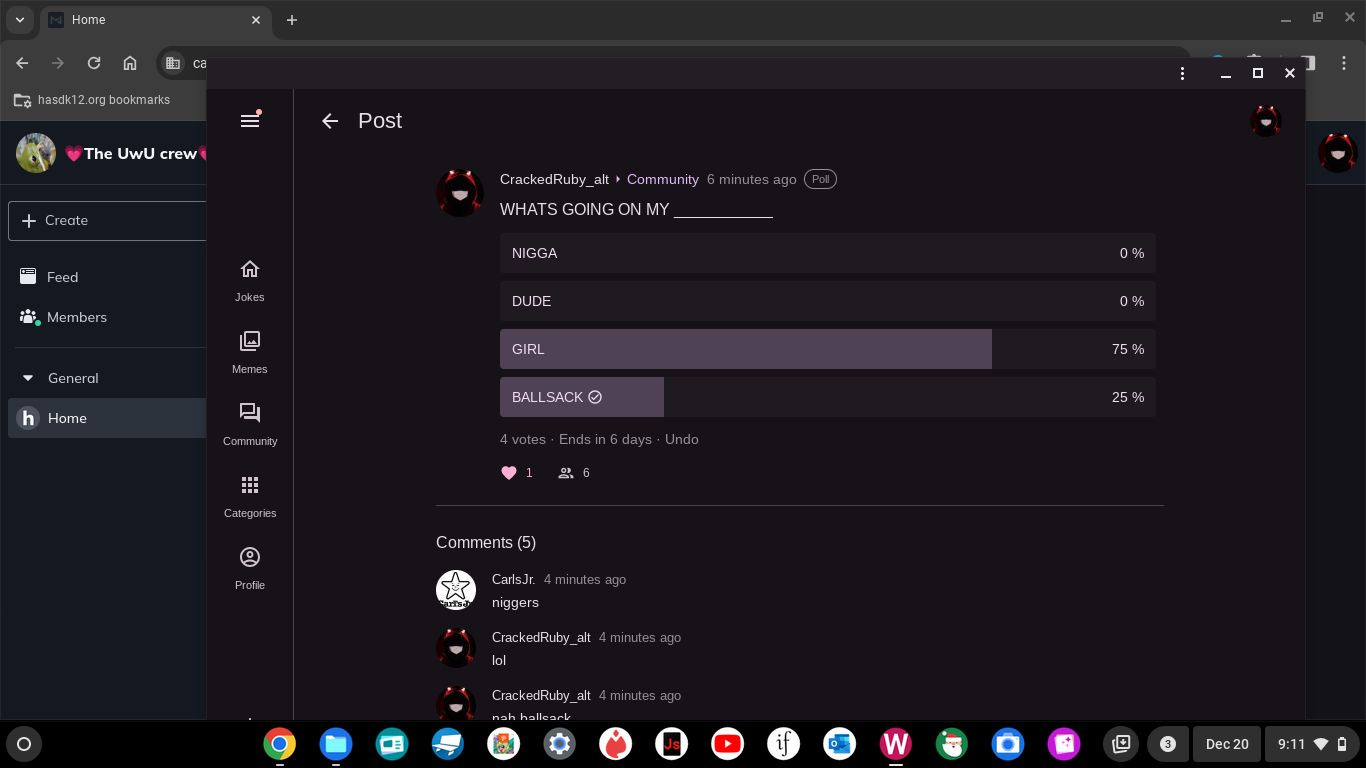Viewport: 1366px width, 768px height.
Task: Open the Profile page from sidebar
Action: pyautogui.click(x=250, y=567)
